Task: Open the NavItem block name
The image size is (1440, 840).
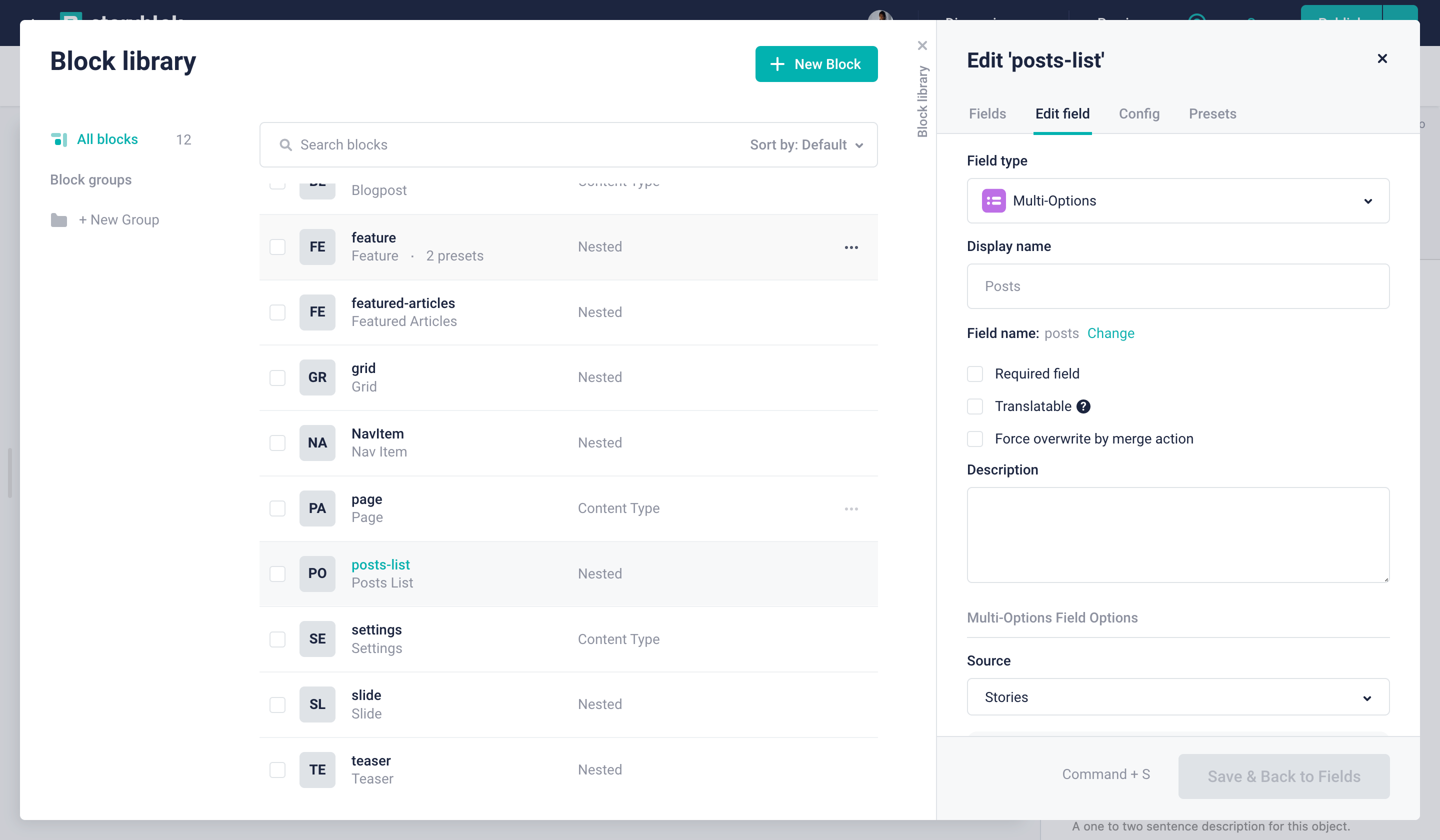Action: click(377, 433)
